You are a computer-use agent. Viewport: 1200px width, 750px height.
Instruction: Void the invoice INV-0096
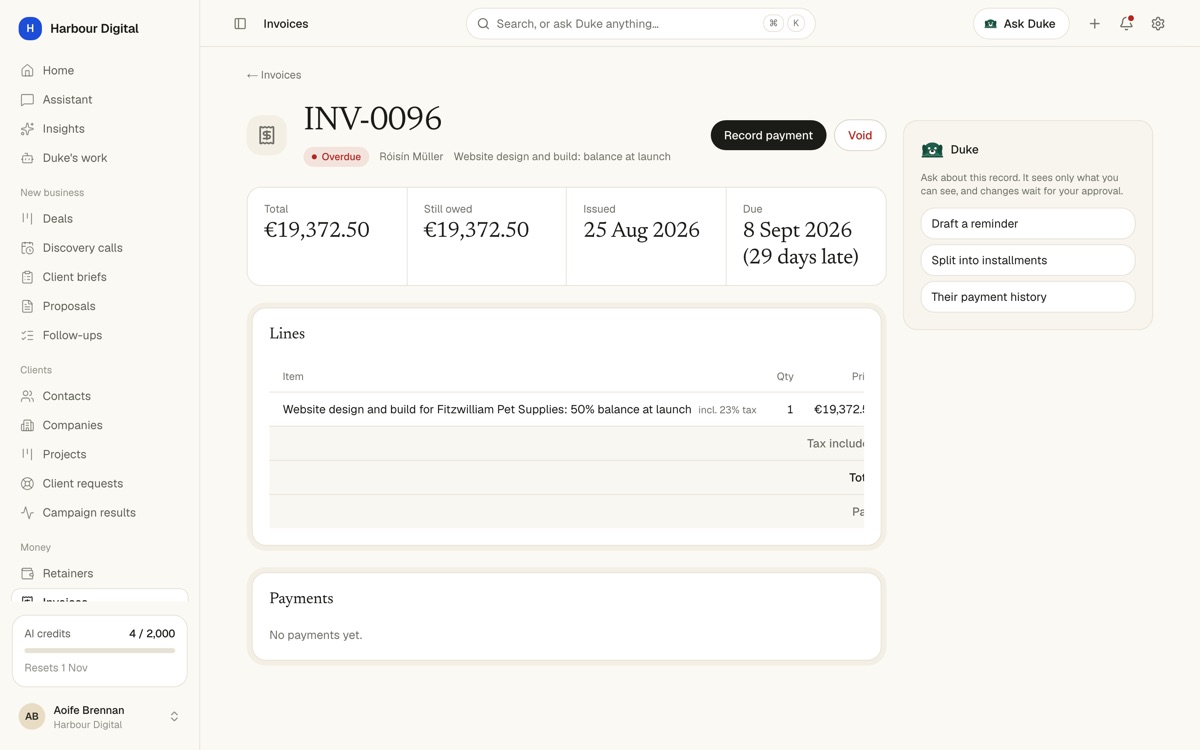[x=860, y=135]
